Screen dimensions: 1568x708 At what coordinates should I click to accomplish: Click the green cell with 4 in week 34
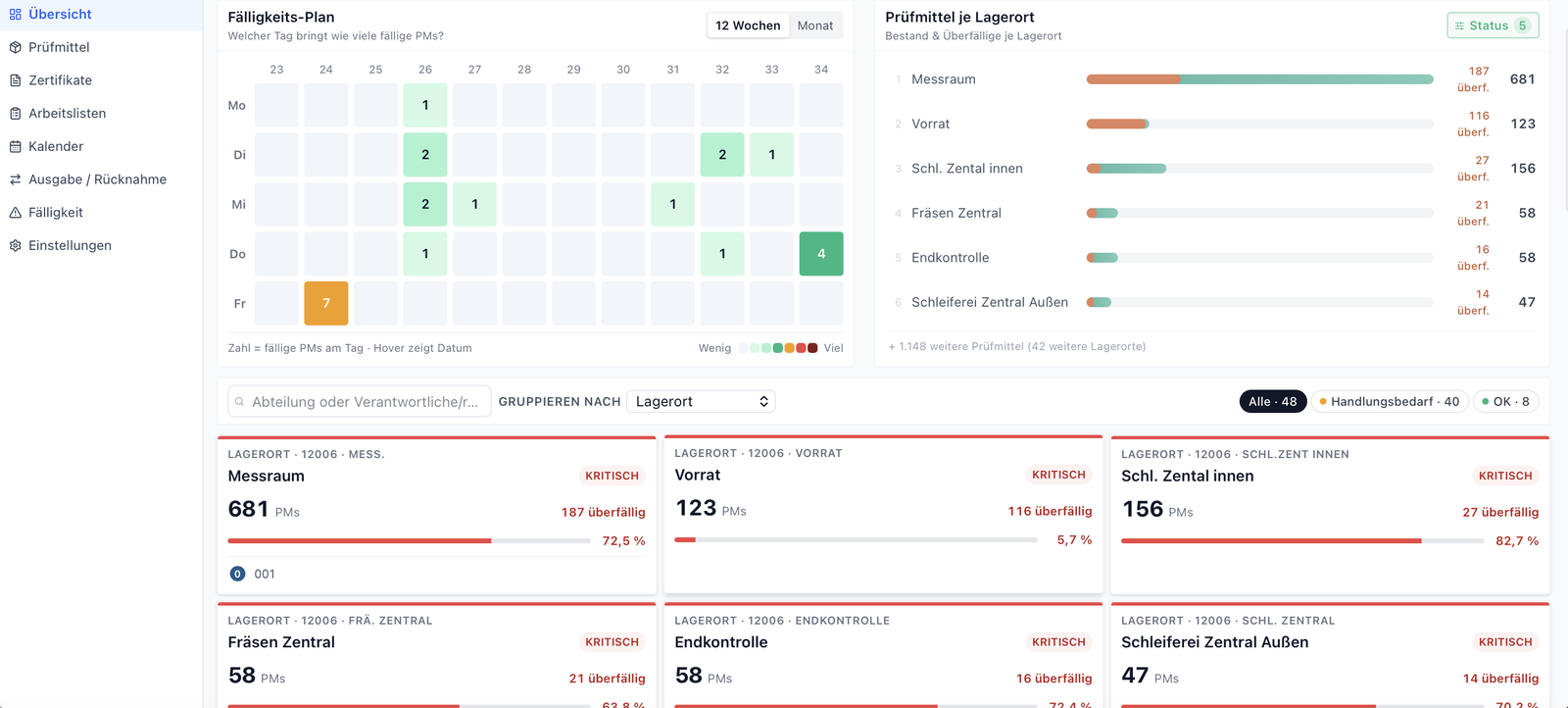[x=821, y=254]
